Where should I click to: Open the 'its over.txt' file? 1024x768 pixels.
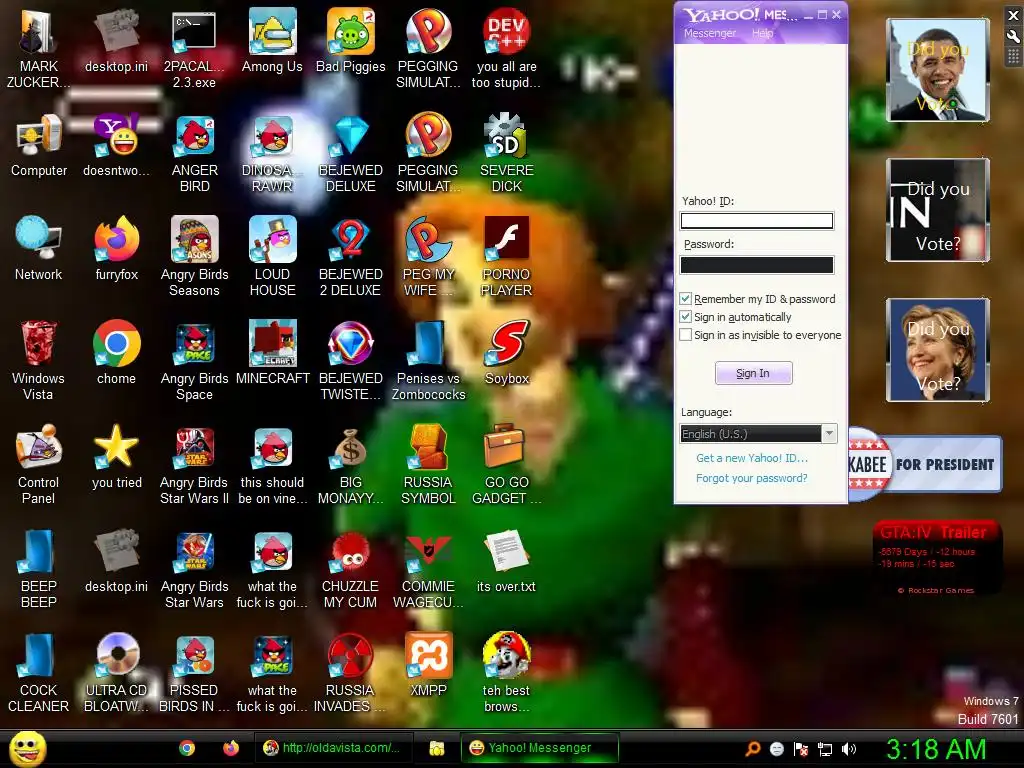coord(507,560)
